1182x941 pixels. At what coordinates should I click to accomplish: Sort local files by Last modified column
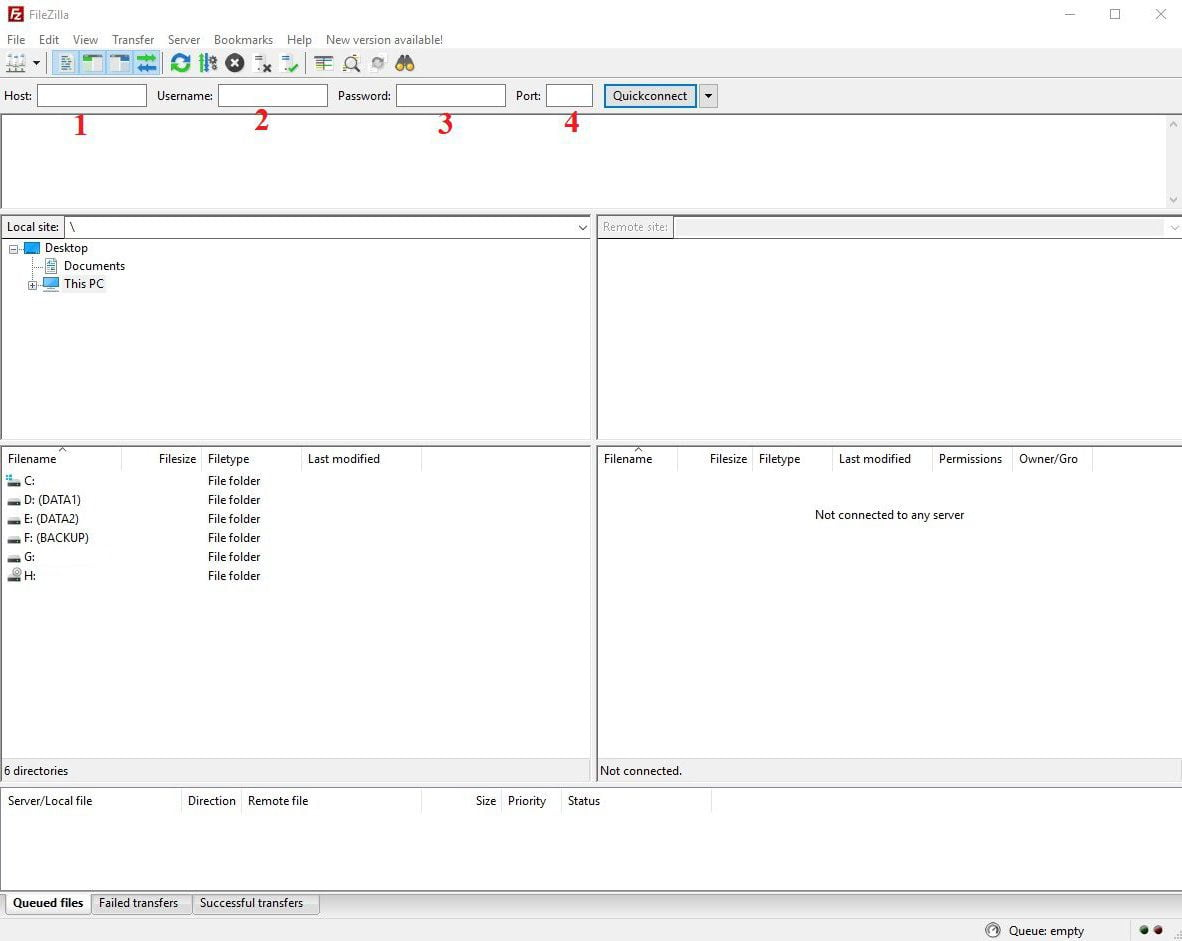[x=362, y=458]
